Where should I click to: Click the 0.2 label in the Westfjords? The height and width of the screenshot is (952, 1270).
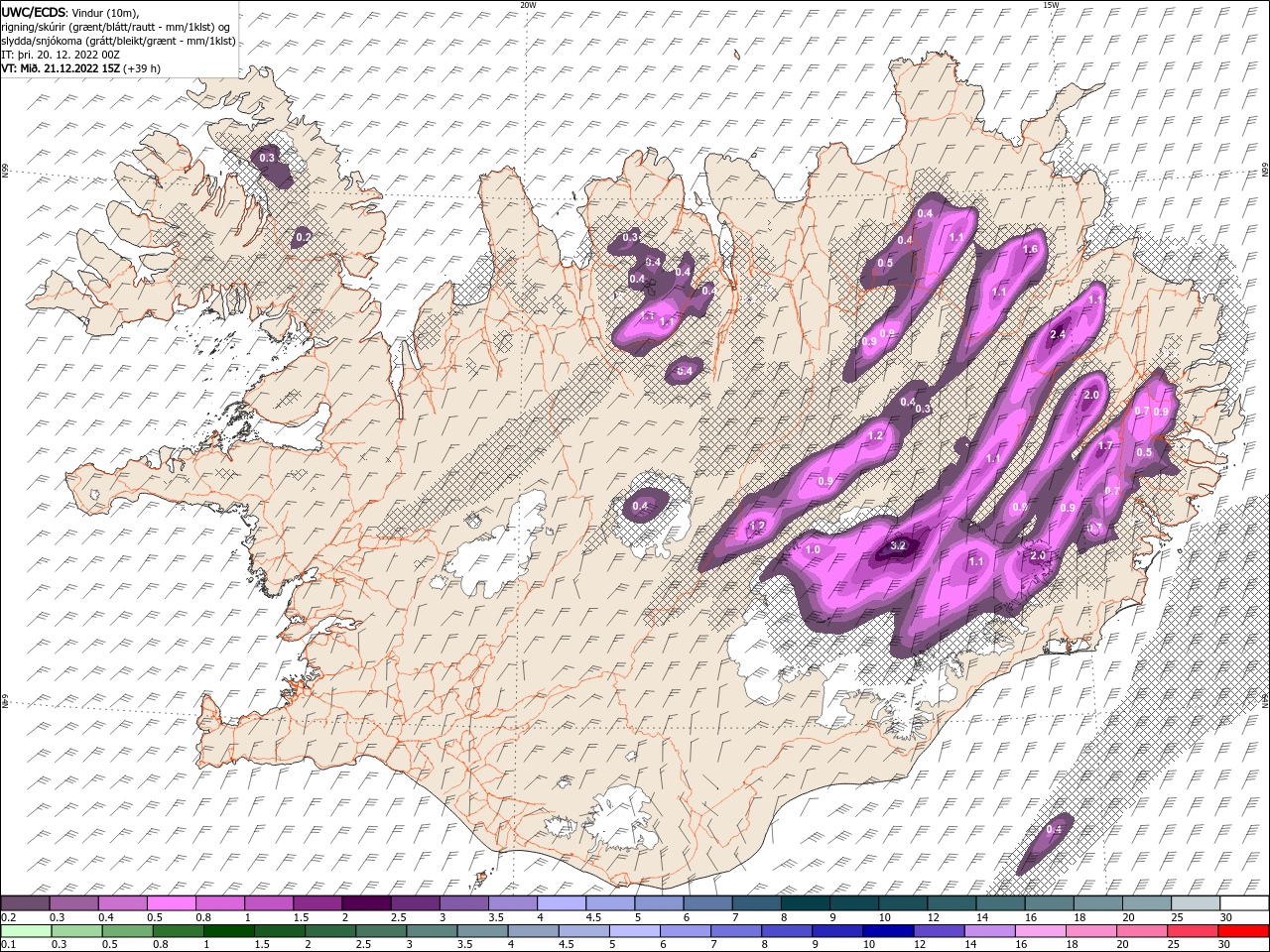(304, 237)
